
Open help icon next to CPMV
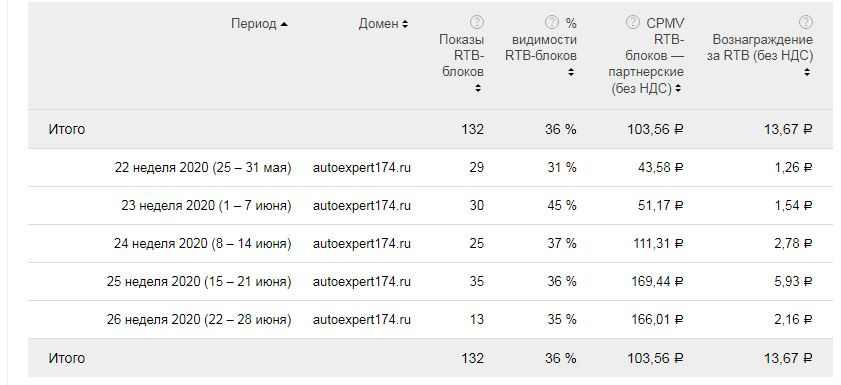pyautogui.click(x=633, y=23)
